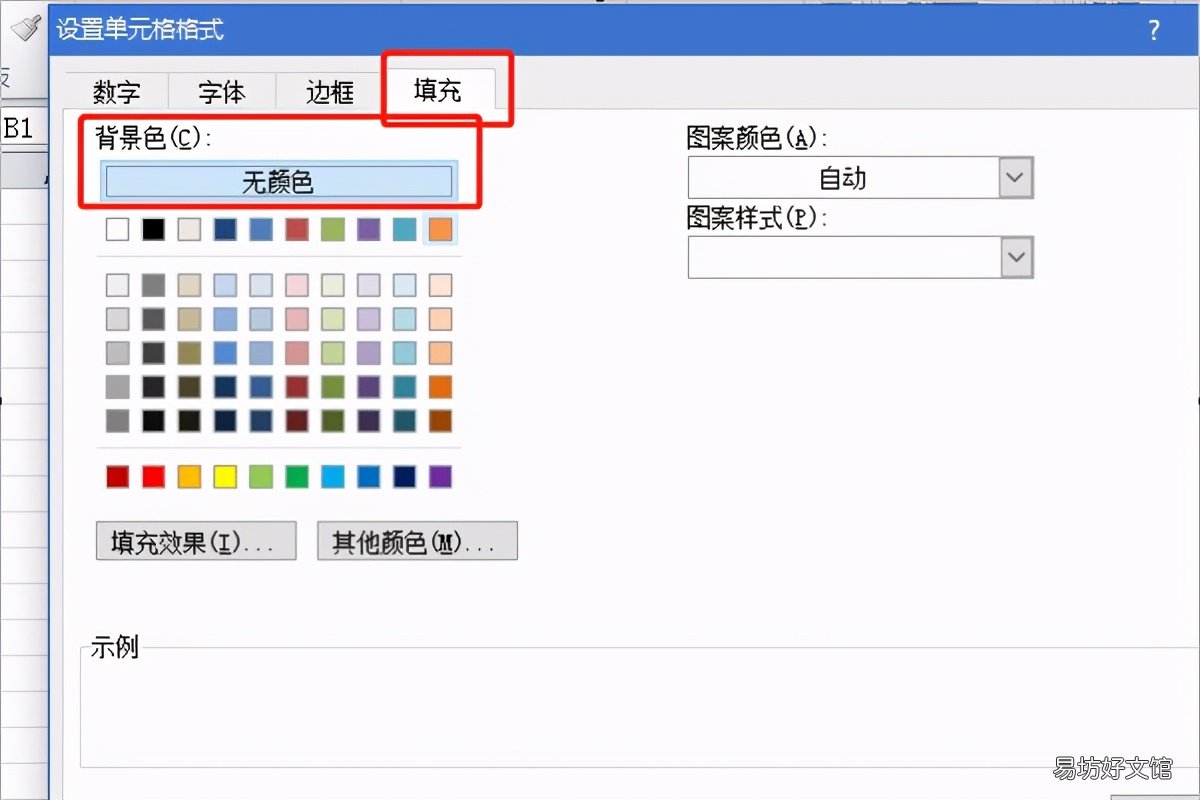Pick the amber orange standard color swatch

[x=189, y=477]
